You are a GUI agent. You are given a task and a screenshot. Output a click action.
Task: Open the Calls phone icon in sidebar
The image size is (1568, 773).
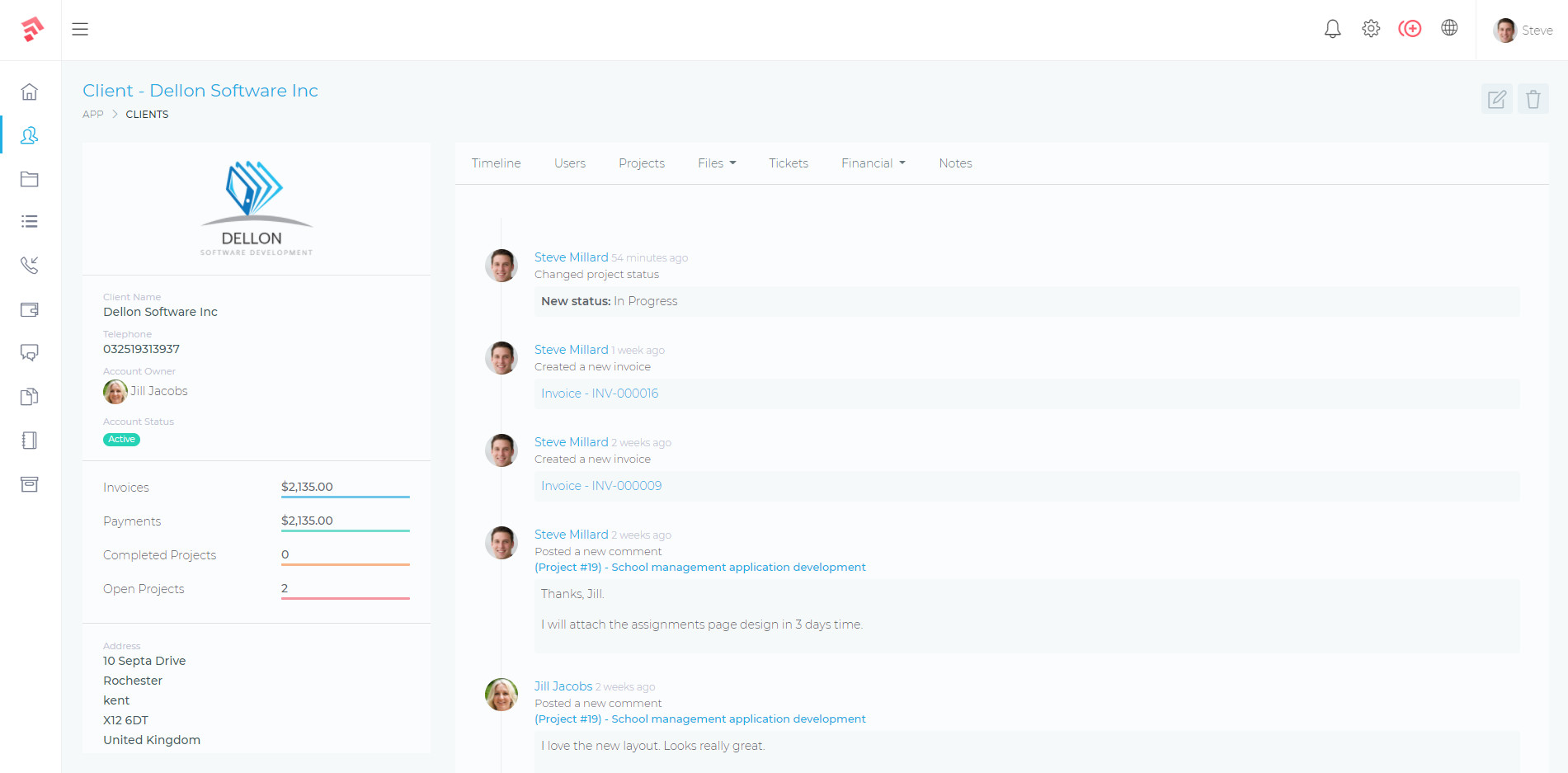coord(29,265)
